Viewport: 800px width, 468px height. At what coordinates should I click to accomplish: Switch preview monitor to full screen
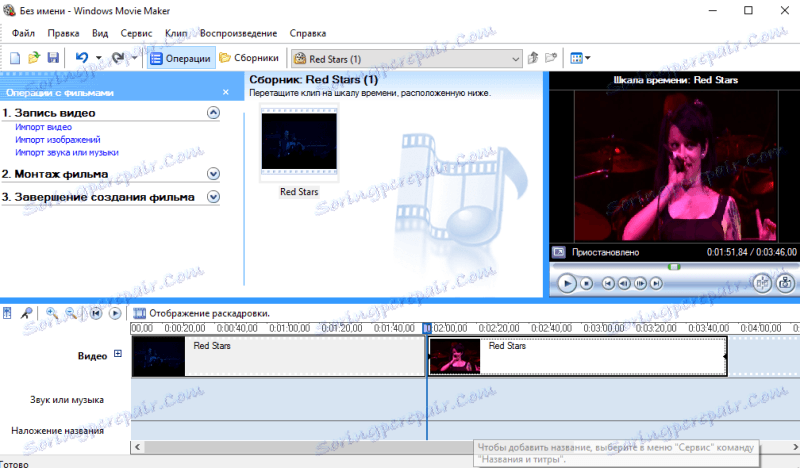(x=559, y=252)
